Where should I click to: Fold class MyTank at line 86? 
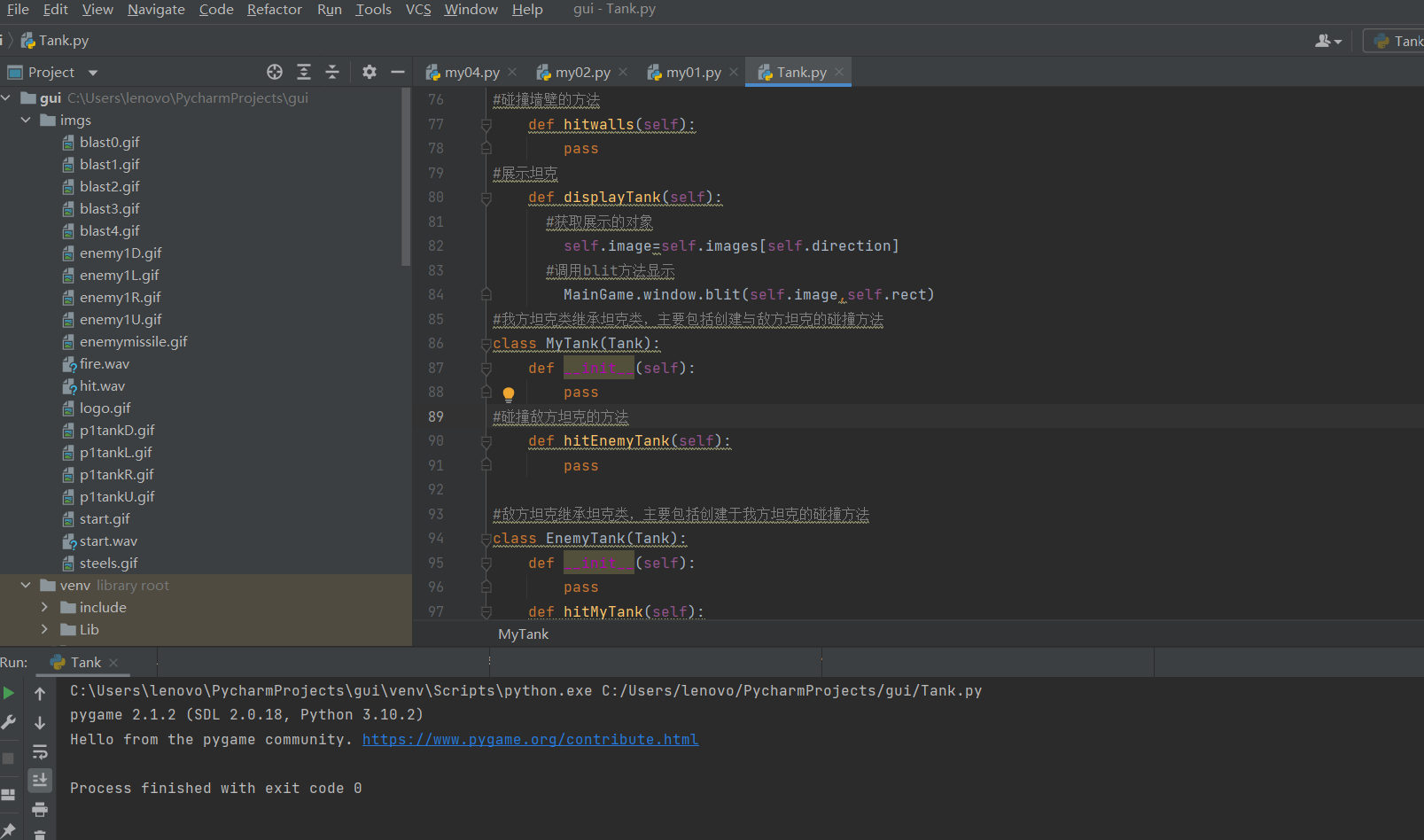(486, 344)
